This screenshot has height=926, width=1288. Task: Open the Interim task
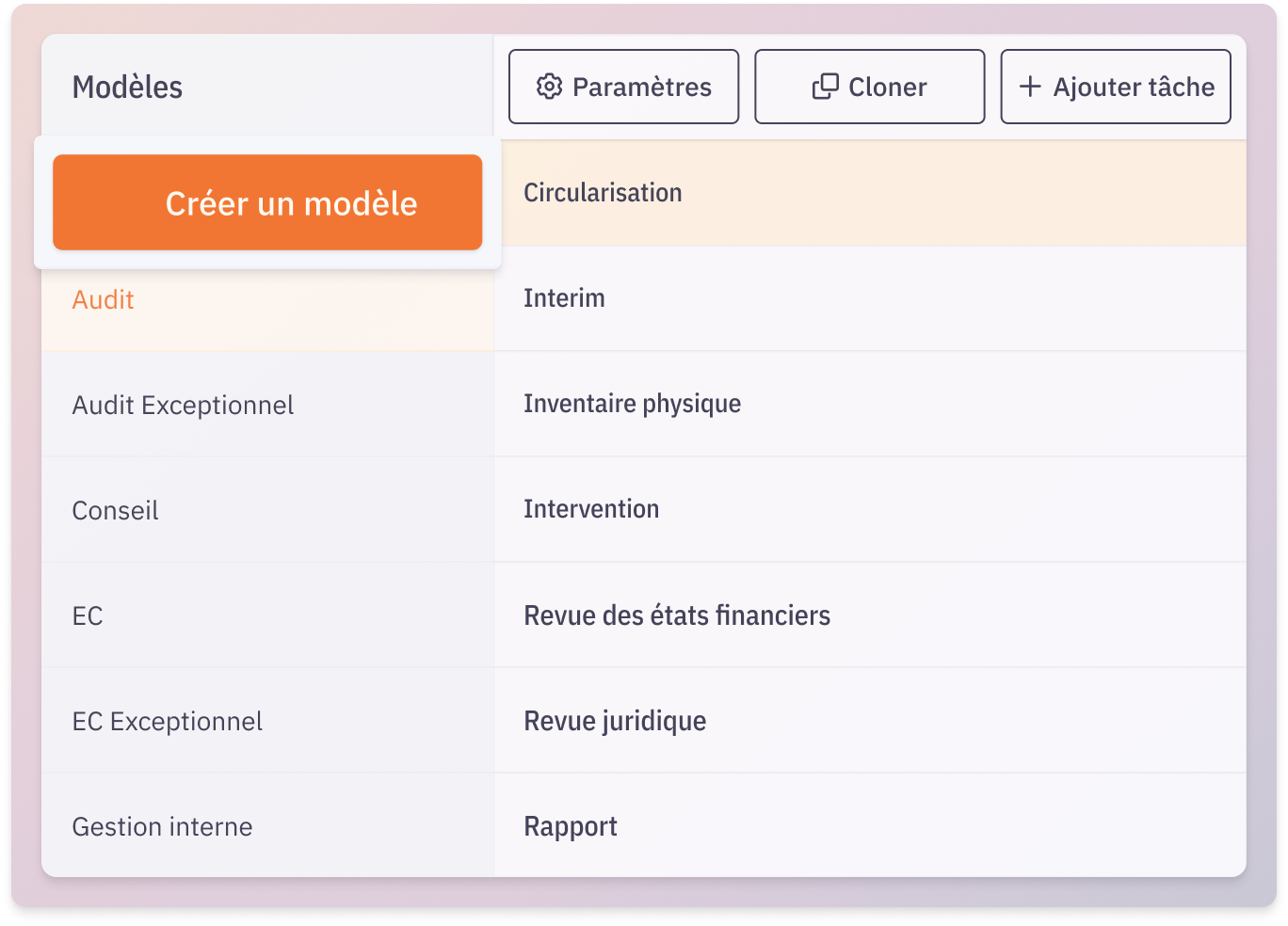pos(870,299)
